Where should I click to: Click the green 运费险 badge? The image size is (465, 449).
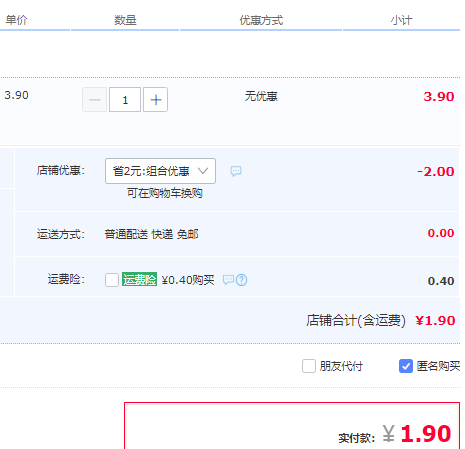coord(139,279)
